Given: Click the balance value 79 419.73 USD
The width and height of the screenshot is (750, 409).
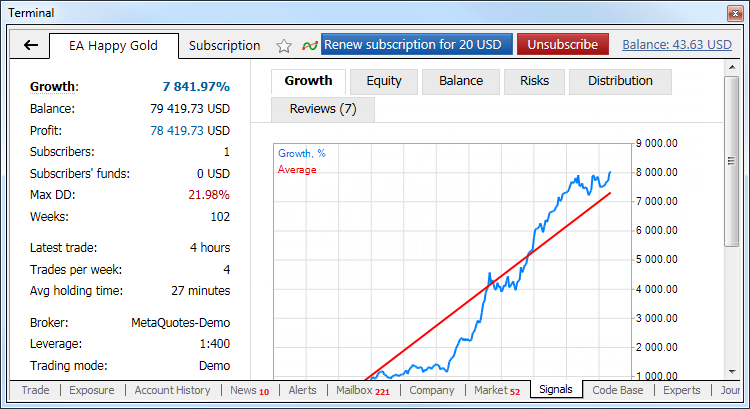Looking at the screenshot, I should (190, 109).
